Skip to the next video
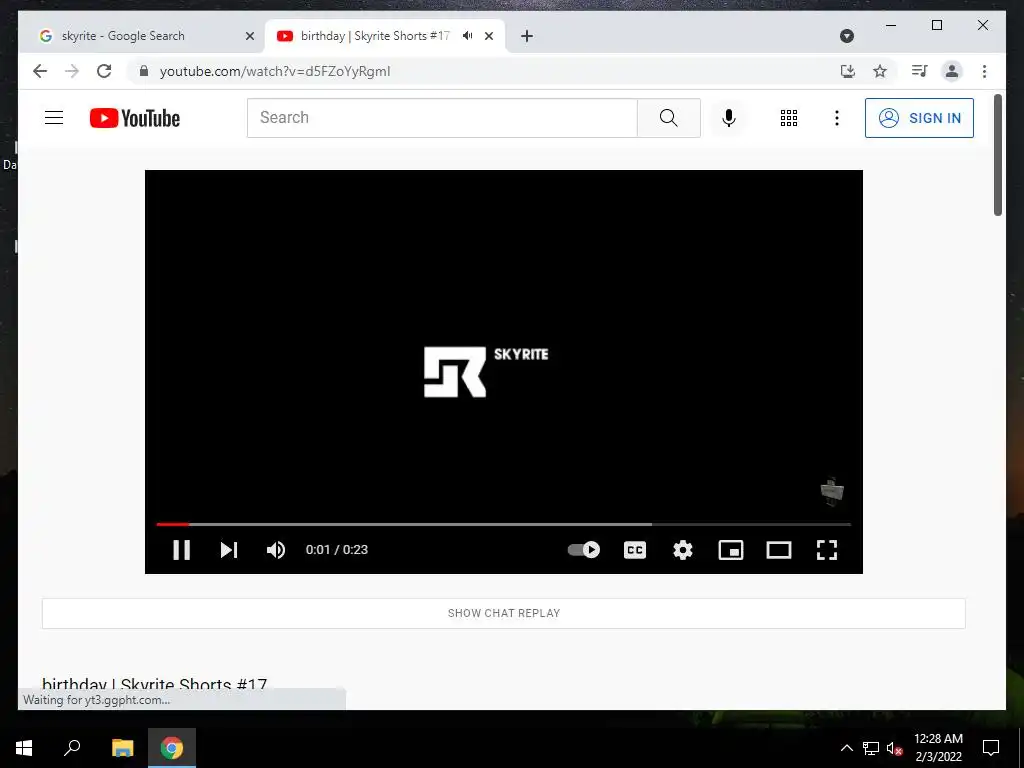The height and width of the screenshot is (768, 1024). point(229,550)
